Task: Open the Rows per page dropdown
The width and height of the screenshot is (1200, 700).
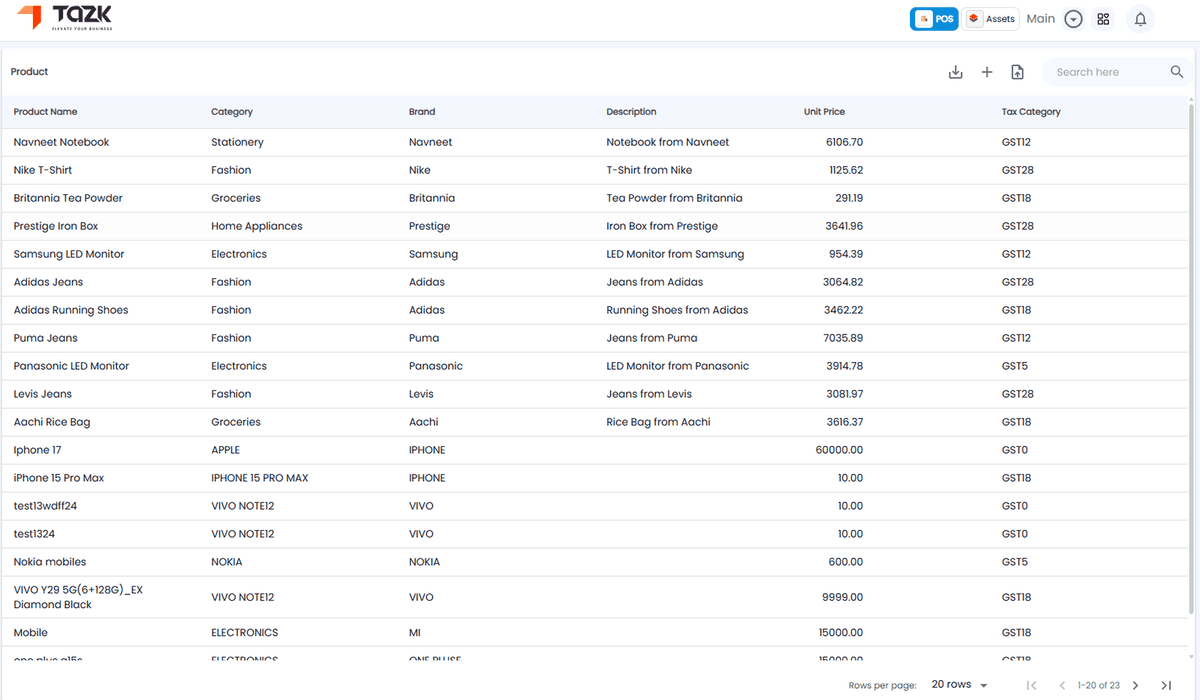Action: point(959,685)
